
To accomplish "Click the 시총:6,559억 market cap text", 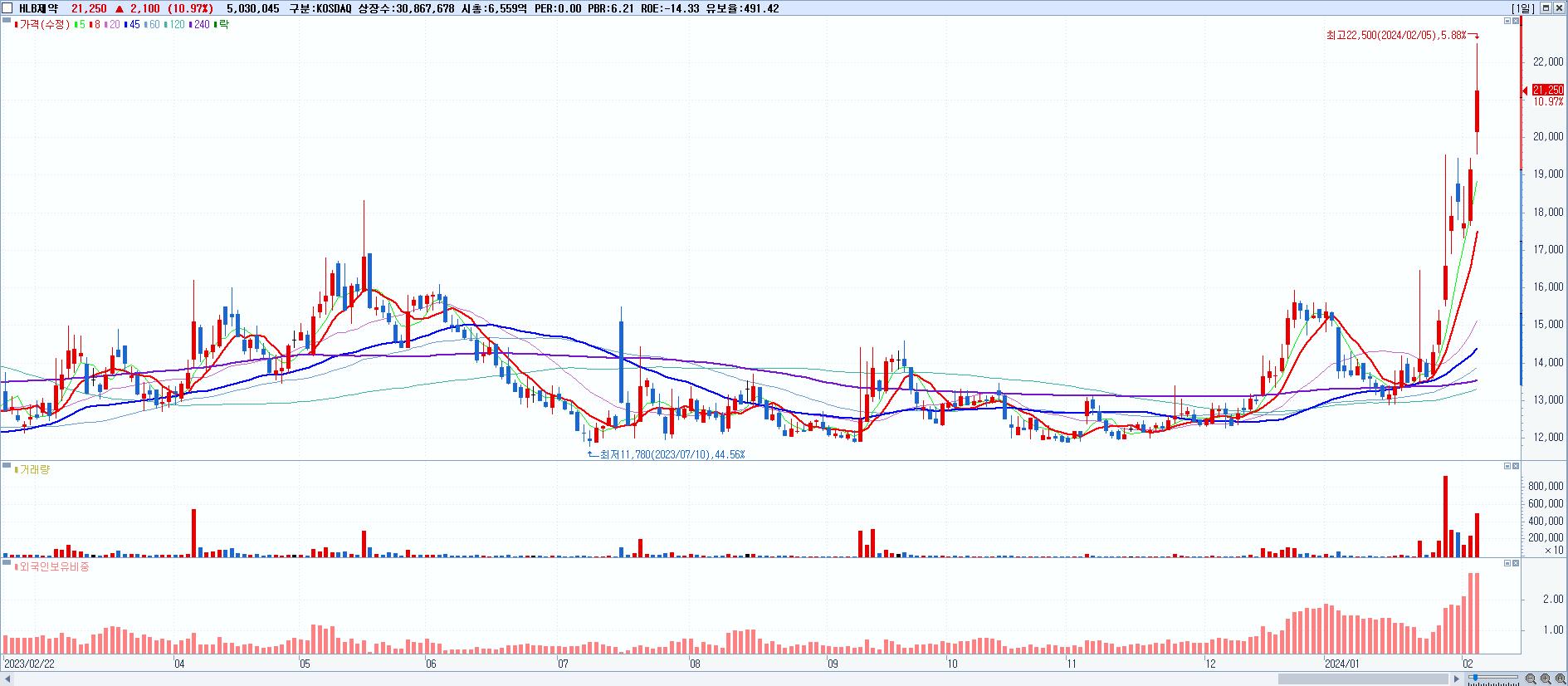I will [493, 8].
